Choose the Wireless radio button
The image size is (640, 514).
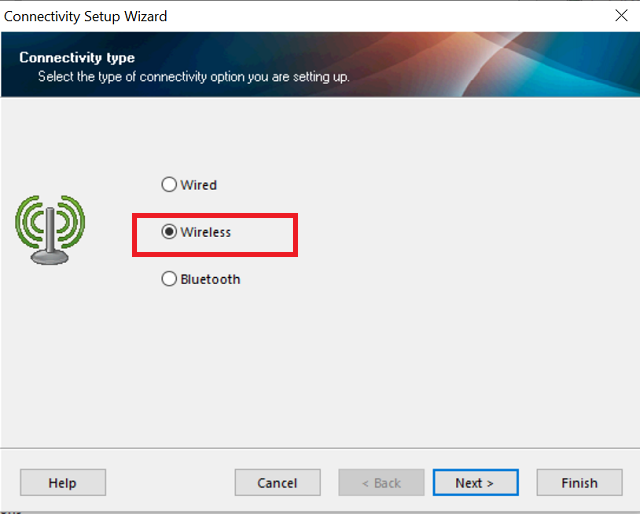pos(169,232)
